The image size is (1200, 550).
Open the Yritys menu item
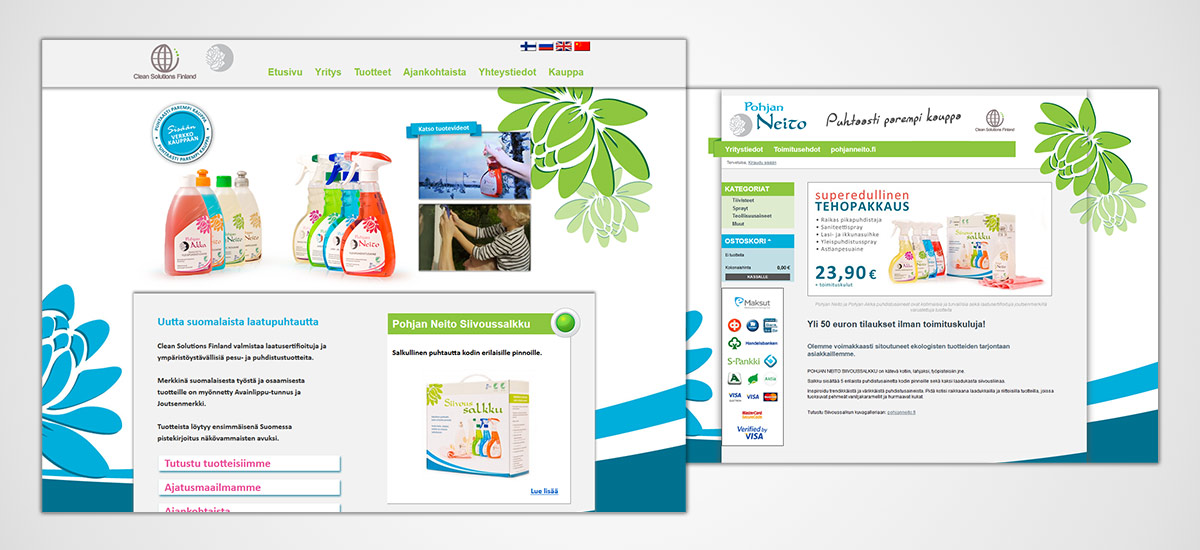click(328, 72)
